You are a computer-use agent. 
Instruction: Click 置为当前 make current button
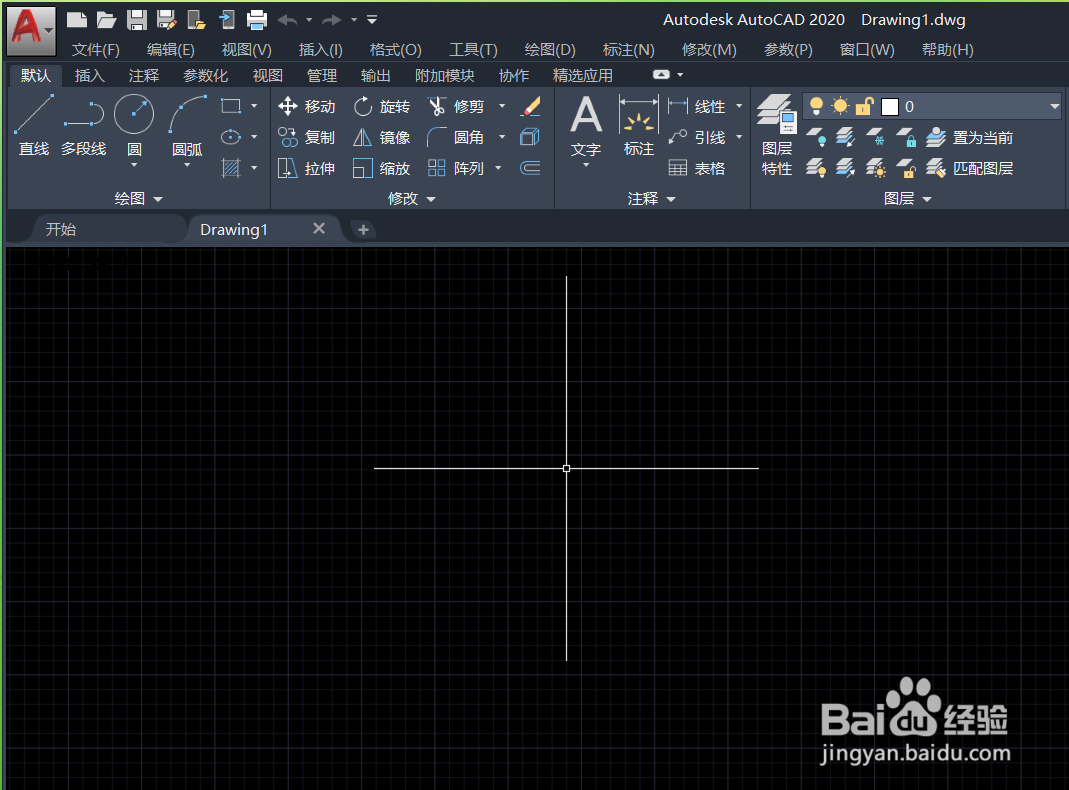pos(969,137)
